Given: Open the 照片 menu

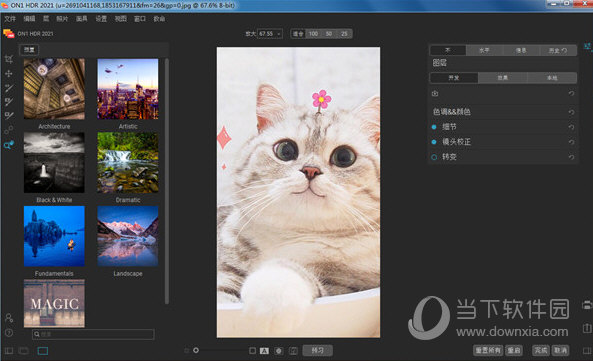Looking at the screenshot, I should (x=62, y=19).
